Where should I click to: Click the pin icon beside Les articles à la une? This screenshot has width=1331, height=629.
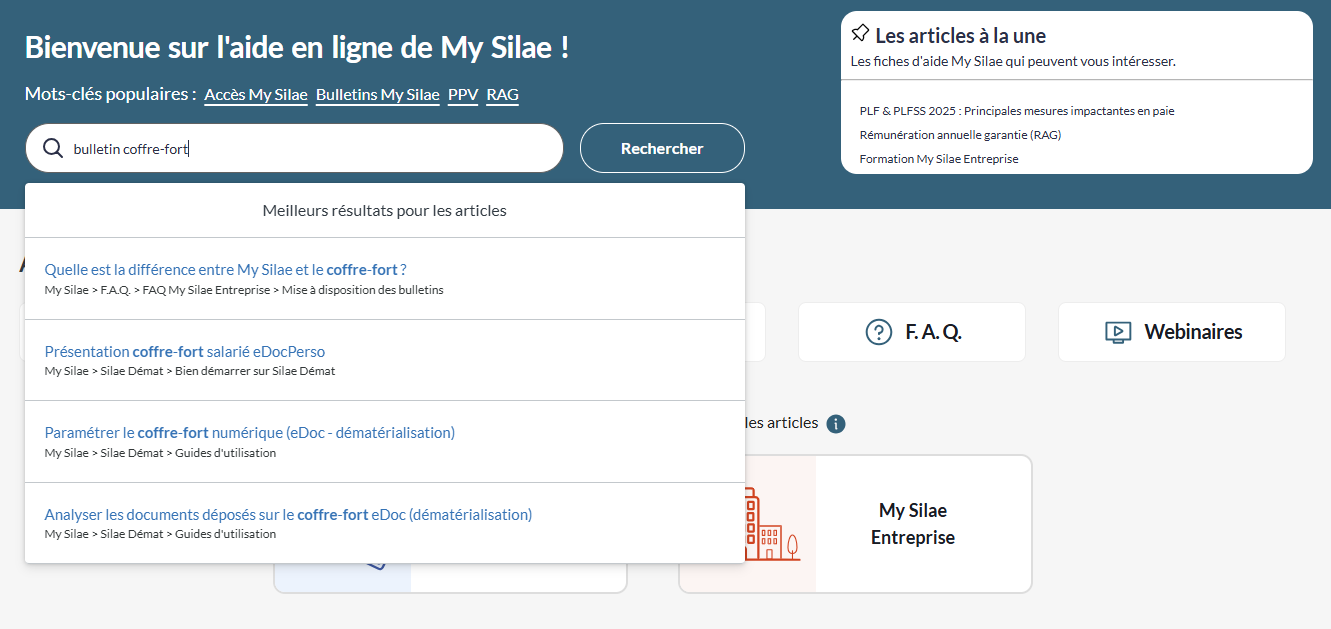tap(860, 33)
